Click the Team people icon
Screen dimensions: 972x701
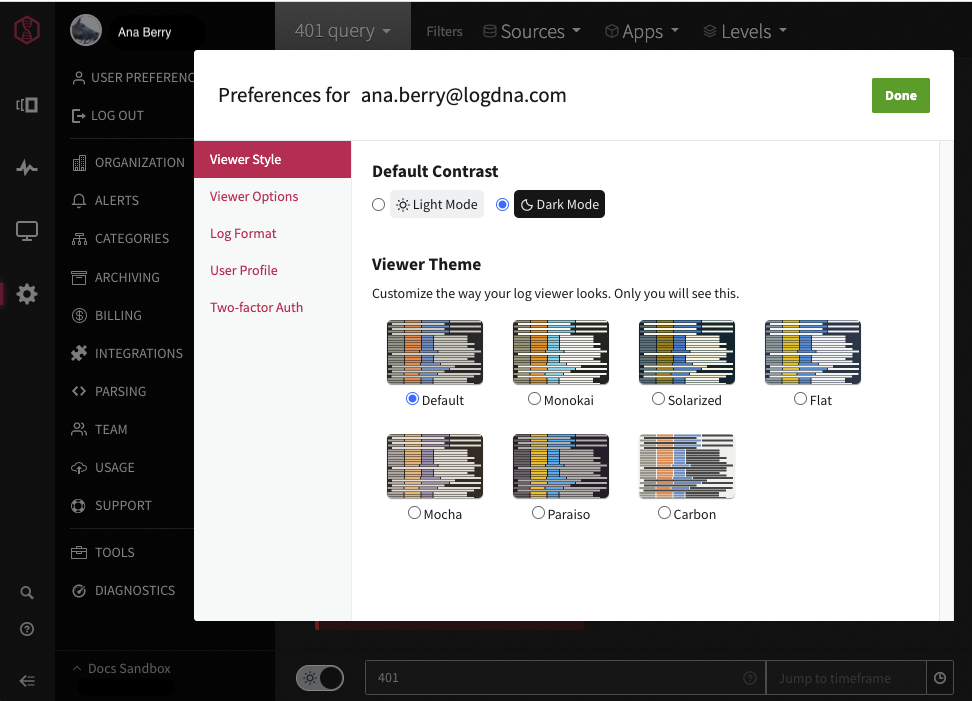coord(79,429)
